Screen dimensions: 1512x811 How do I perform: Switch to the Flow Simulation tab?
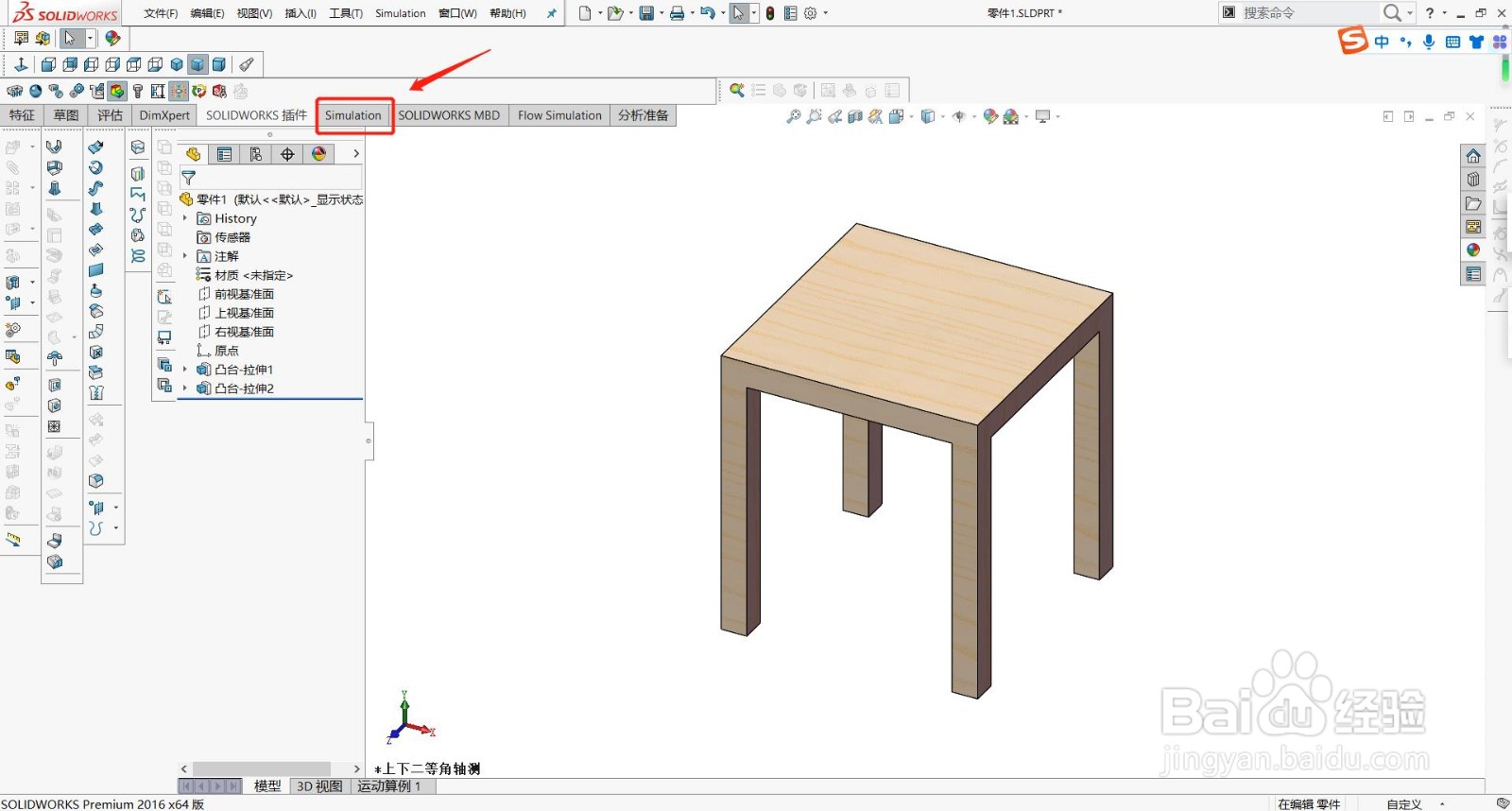pos(559,115)
